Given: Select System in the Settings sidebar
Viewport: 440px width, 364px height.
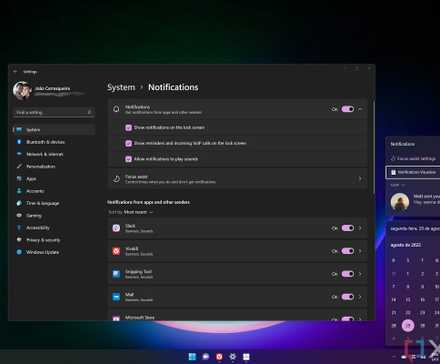Looking at the screenshot, I should (x=54, y=130).
